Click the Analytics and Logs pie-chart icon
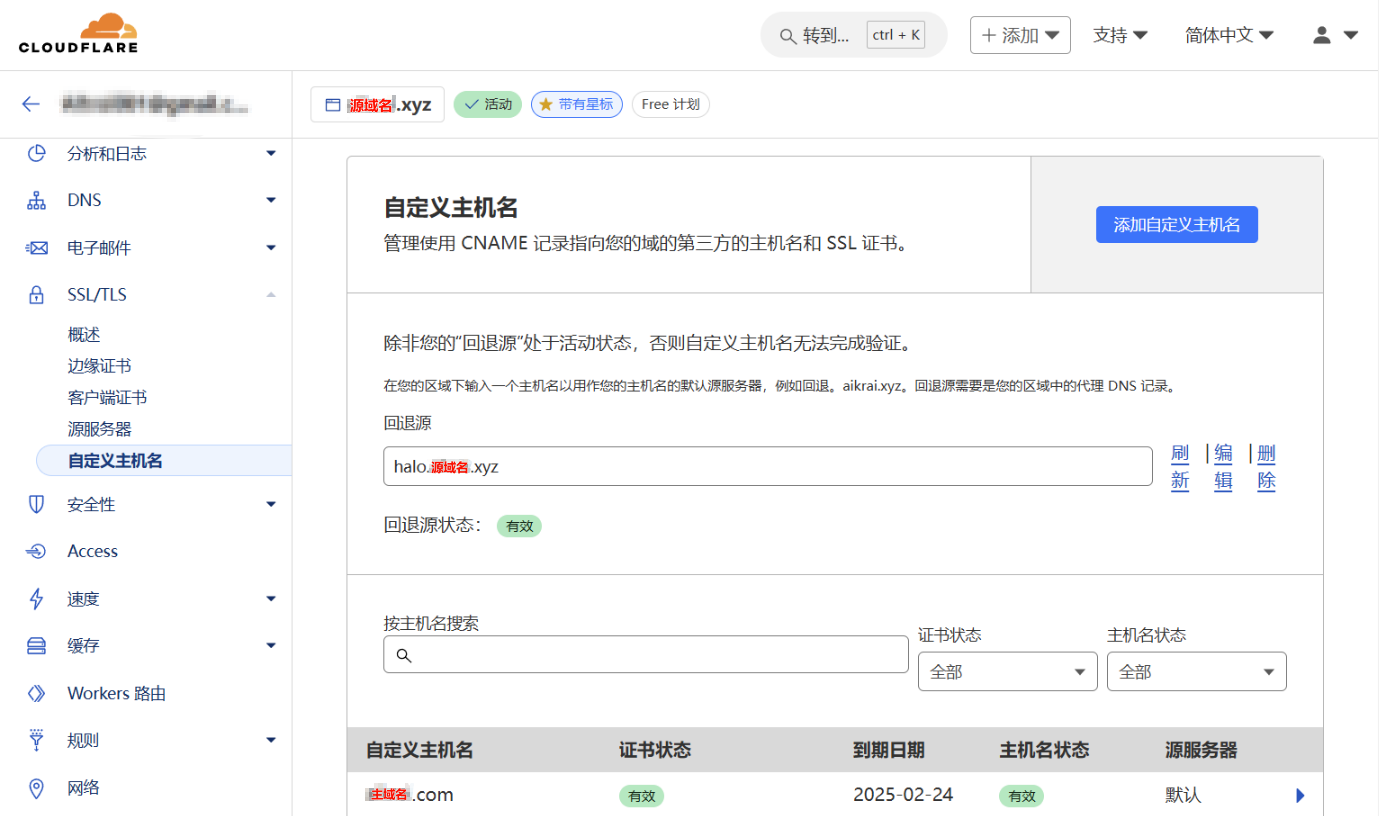 [x=37, y=153]
